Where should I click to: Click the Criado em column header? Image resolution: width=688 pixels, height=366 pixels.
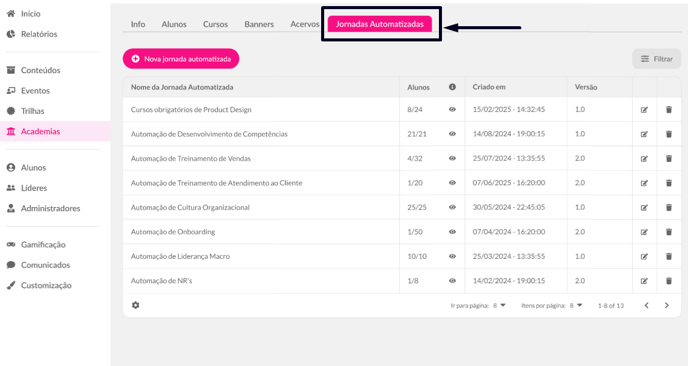click(x=489, y=87)
